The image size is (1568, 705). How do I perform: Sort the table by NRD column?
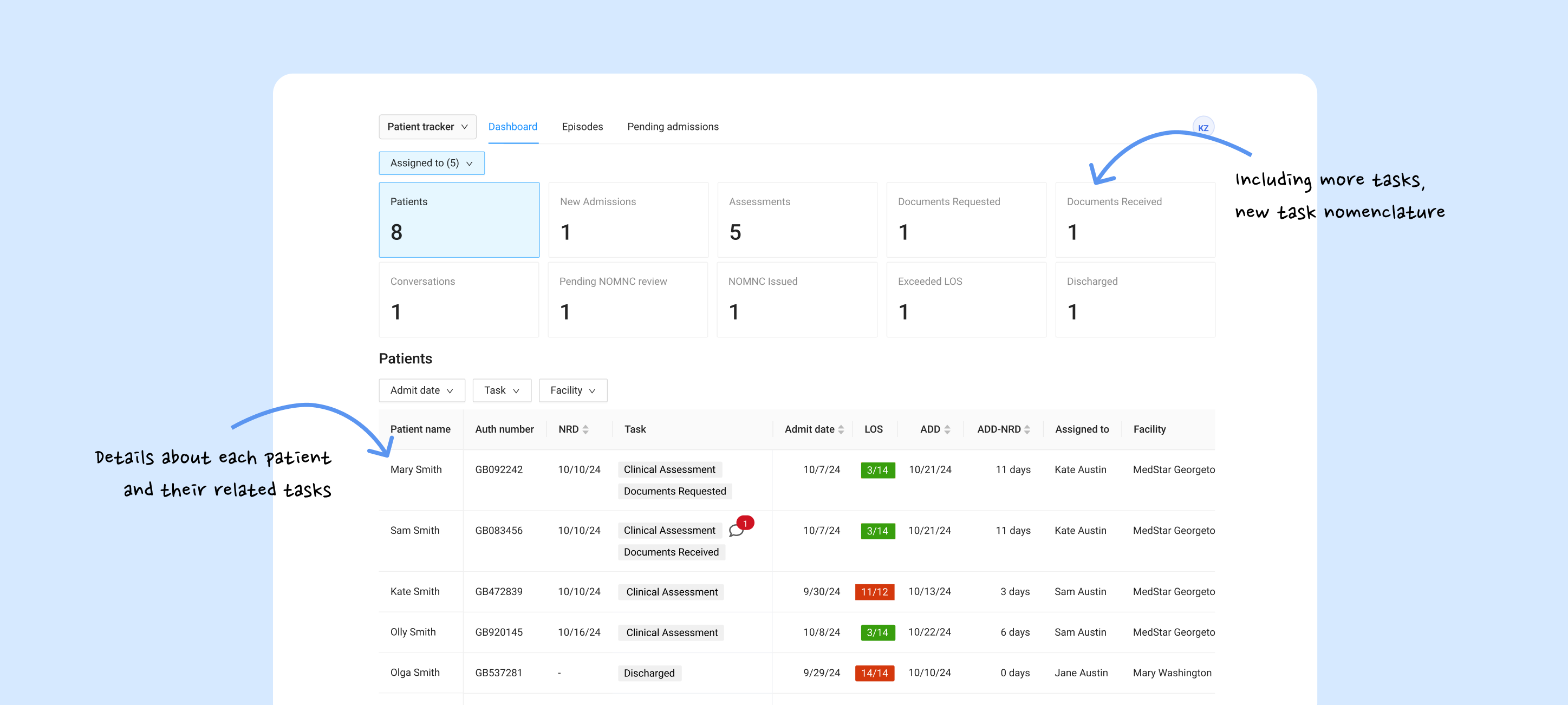[x=585, y=429]
